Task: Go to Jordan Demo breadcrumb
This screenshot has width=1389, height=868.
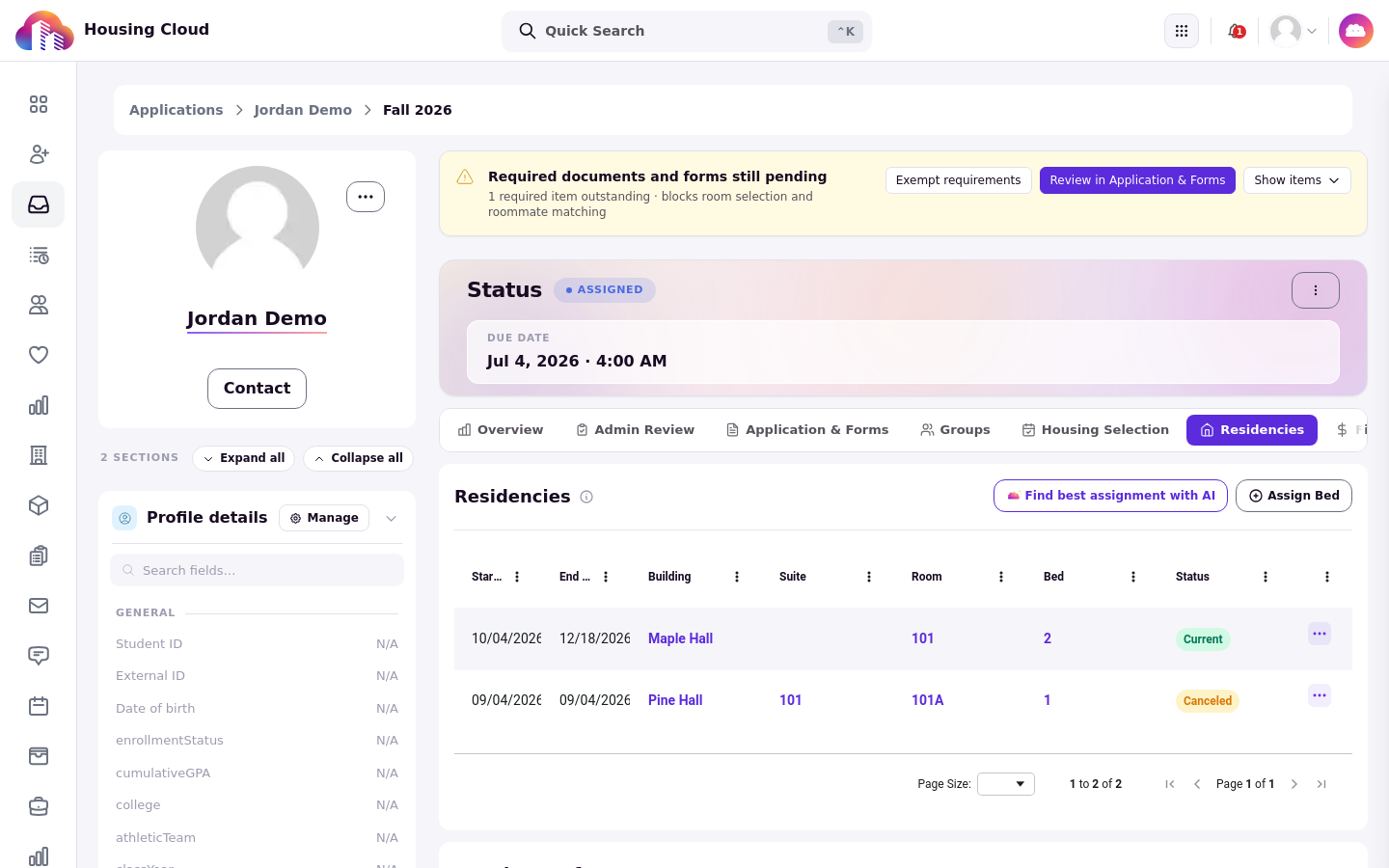Action: coord(303,110)
